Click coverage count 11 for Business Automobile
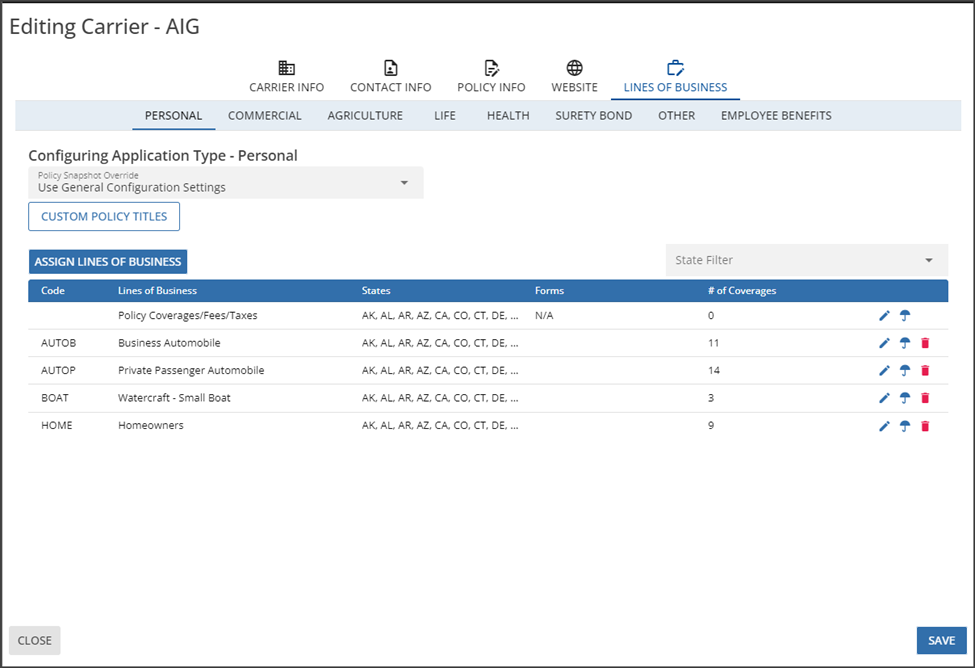 713,343
